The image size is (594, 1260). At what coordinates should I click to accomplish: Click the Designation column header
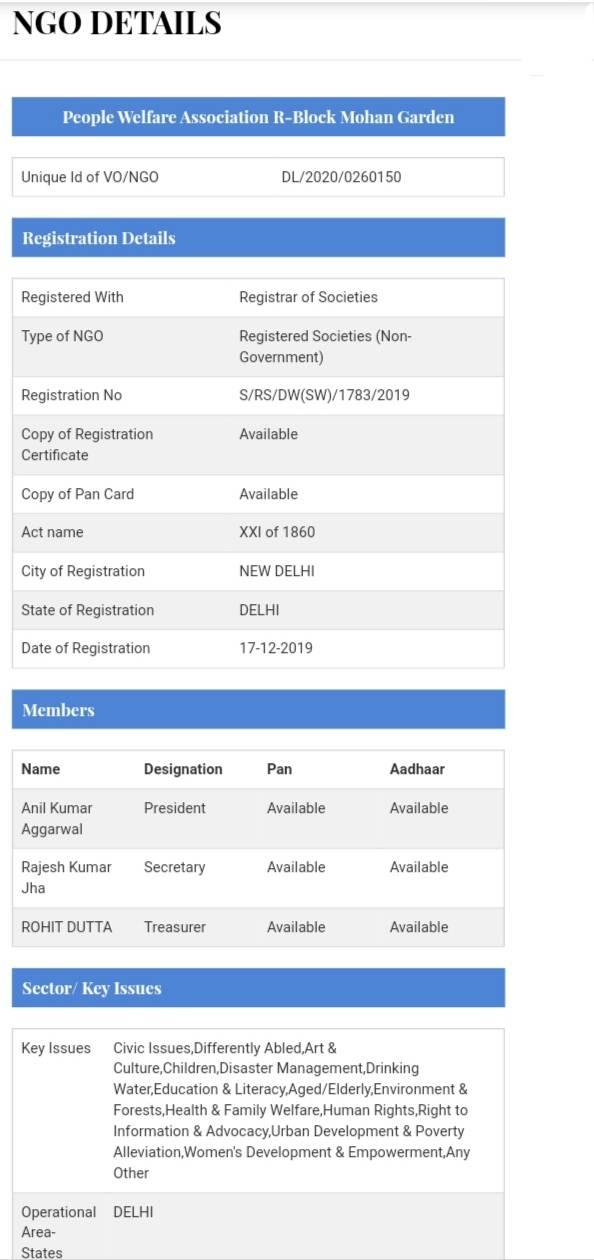183,769
